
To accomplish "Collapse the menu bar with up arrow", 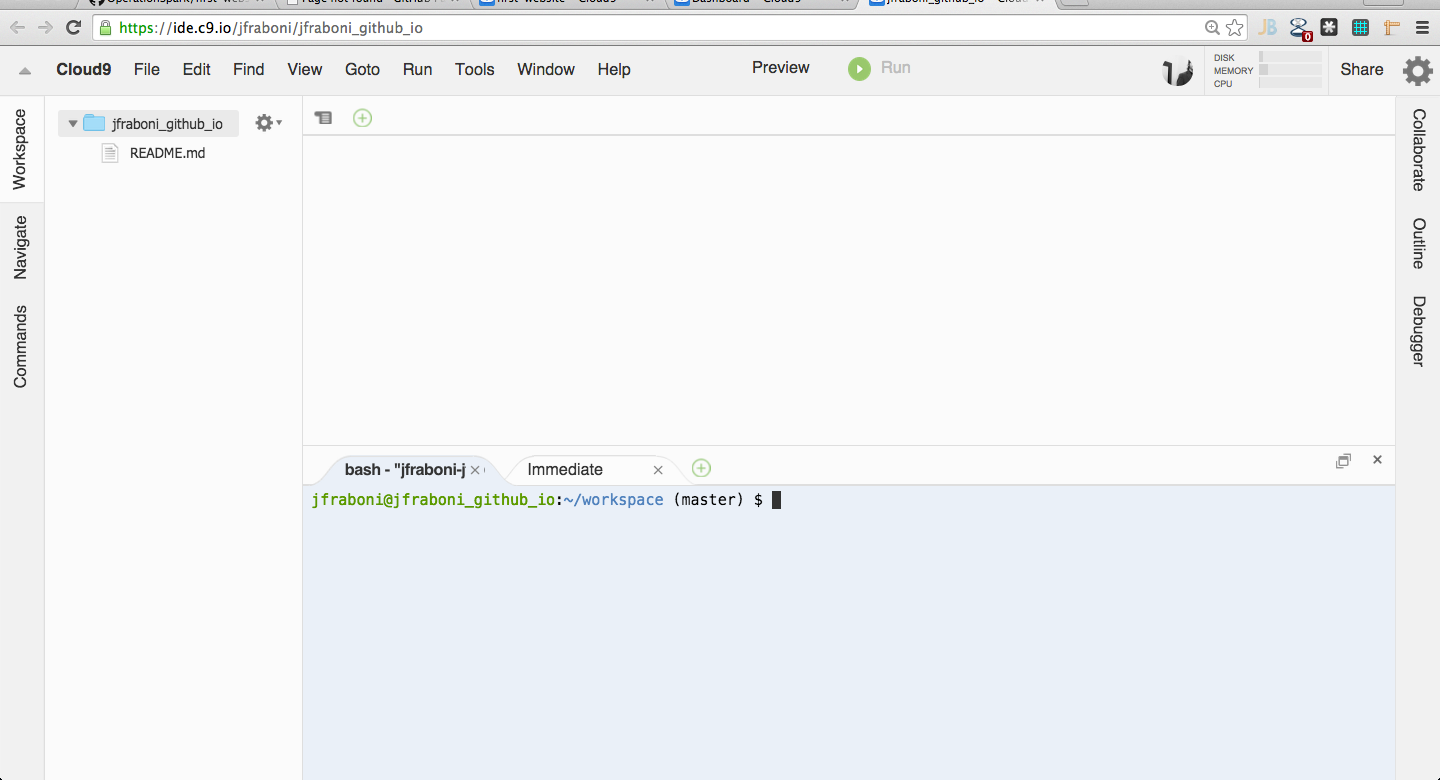I will [x=25, y=70].
